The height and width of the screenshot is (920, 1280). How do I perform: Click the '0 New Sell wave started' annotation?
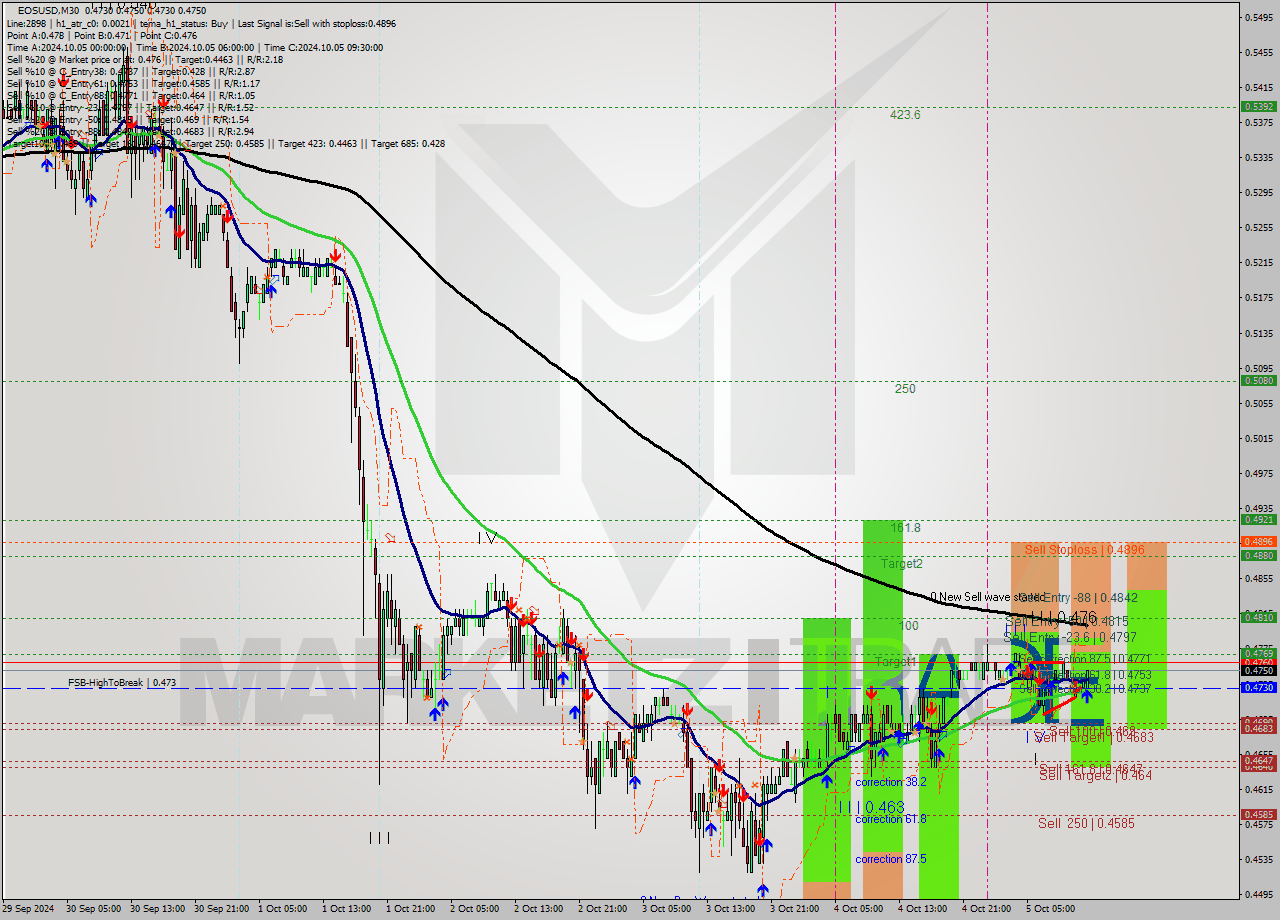coord(988,597)
